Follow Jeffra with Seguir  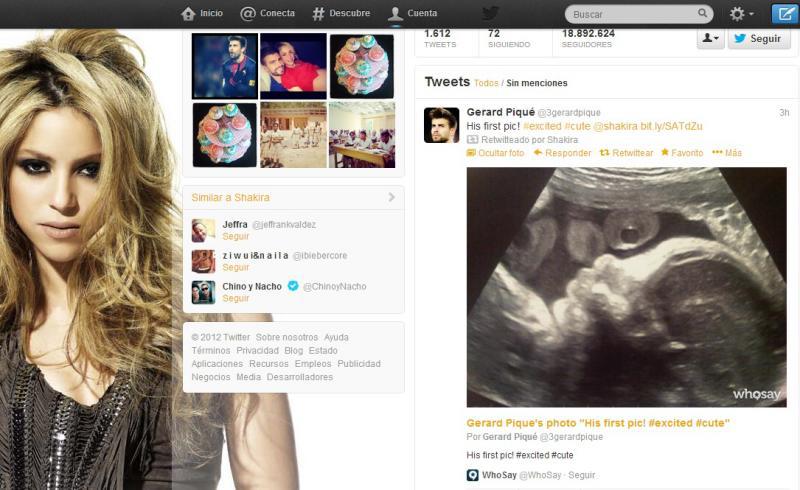236,236
